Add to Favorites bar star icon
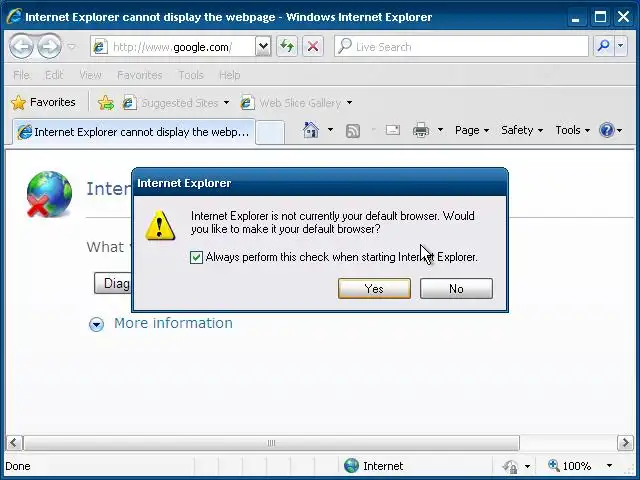640x480 pixels. (x=106, y=102)
